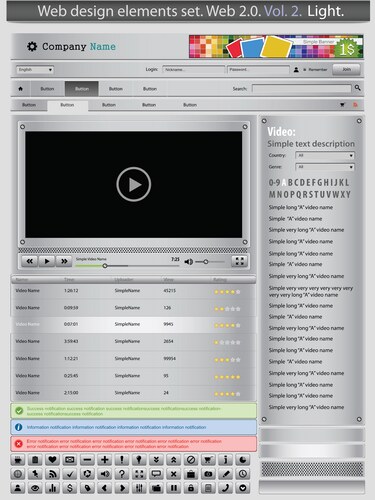Click the shopping cart icon in the icon grid
This screenshot has width=375, height=500.
[x=208, y=460]
